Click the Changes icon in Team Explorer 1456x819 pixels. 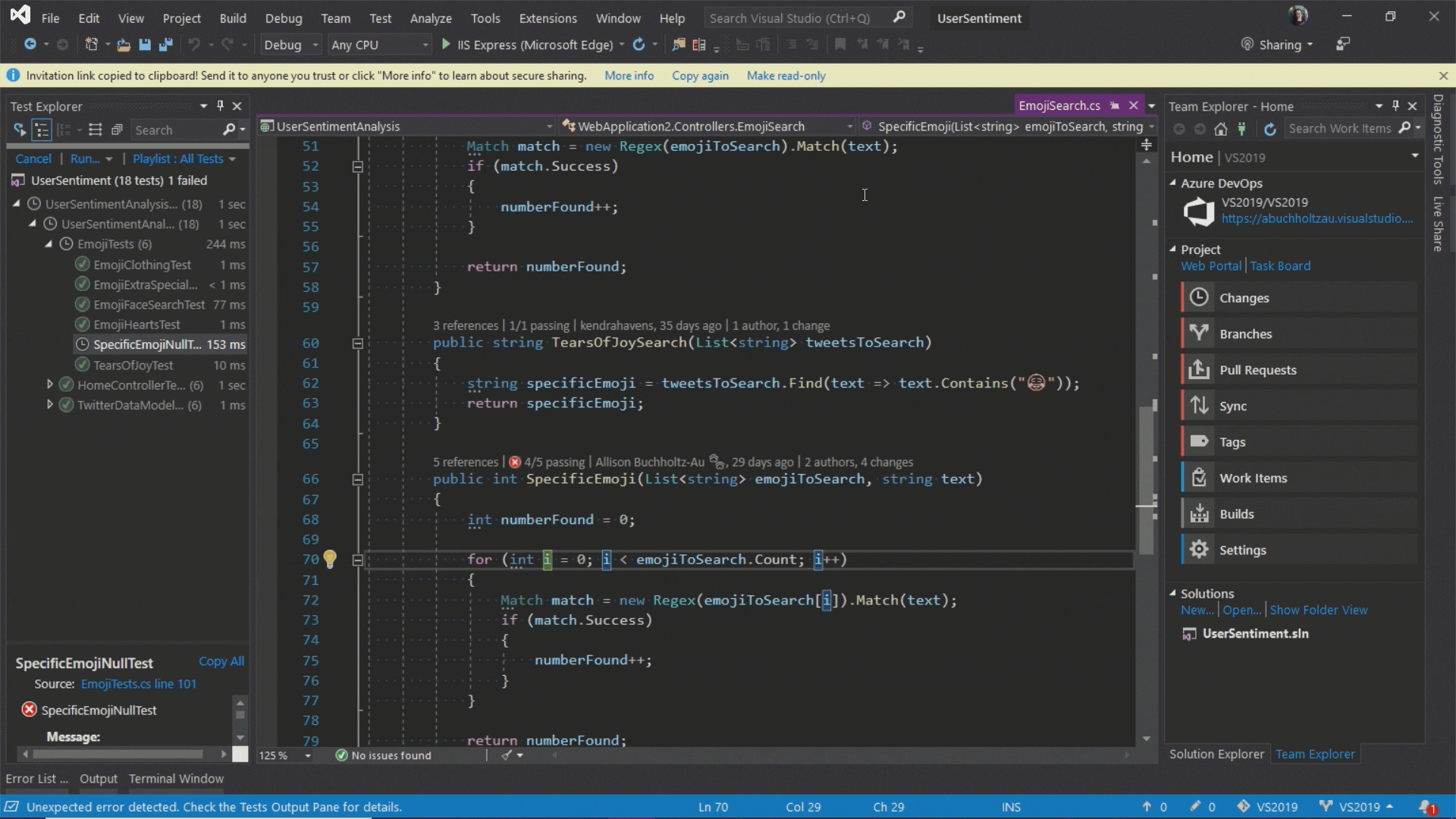[1199, 297]
